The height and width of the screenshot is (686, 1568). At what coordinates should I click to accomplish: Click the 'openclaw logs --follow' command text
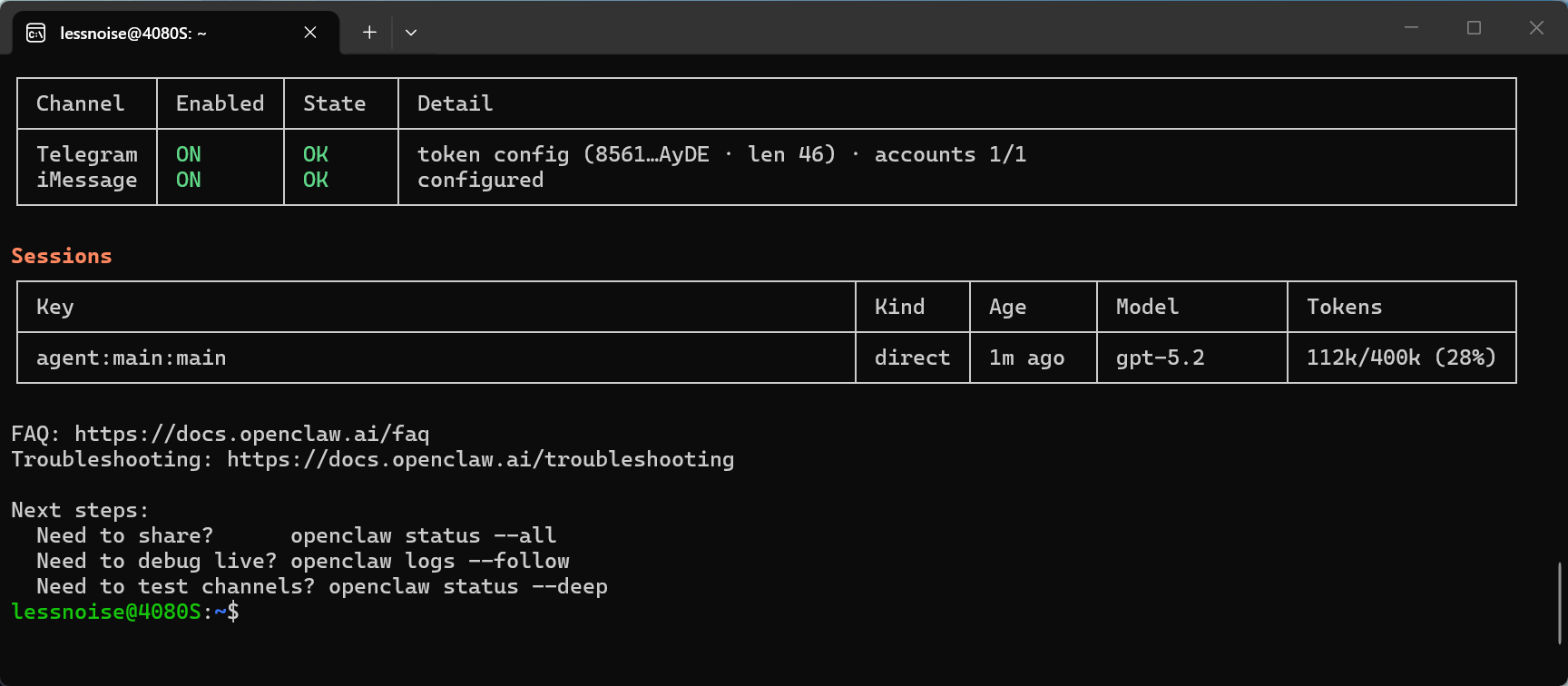[x=429, y=561]
